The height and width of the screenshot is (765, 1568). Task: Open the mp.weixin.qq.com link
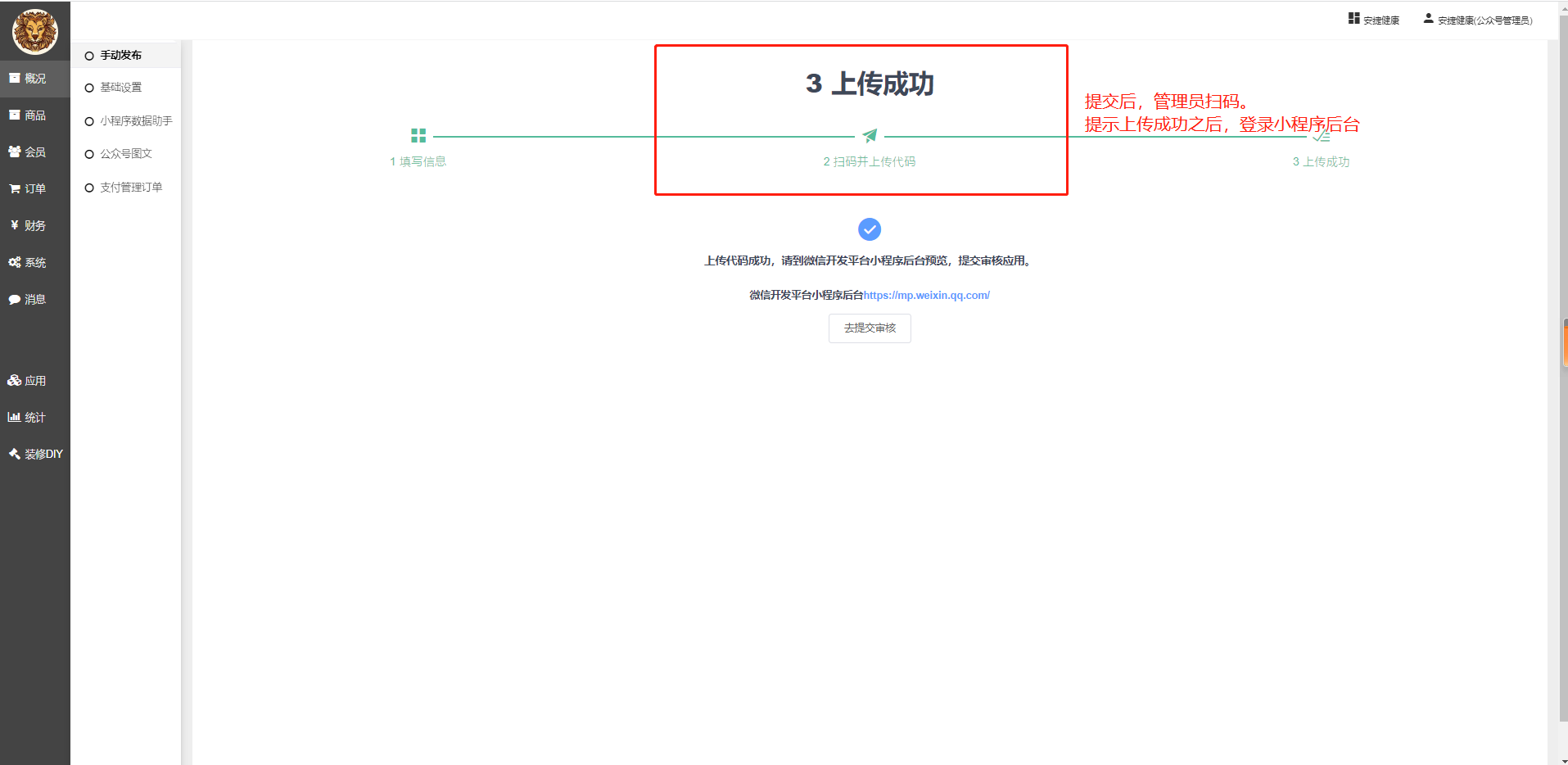pyautogui.click(x=926, y=296)
